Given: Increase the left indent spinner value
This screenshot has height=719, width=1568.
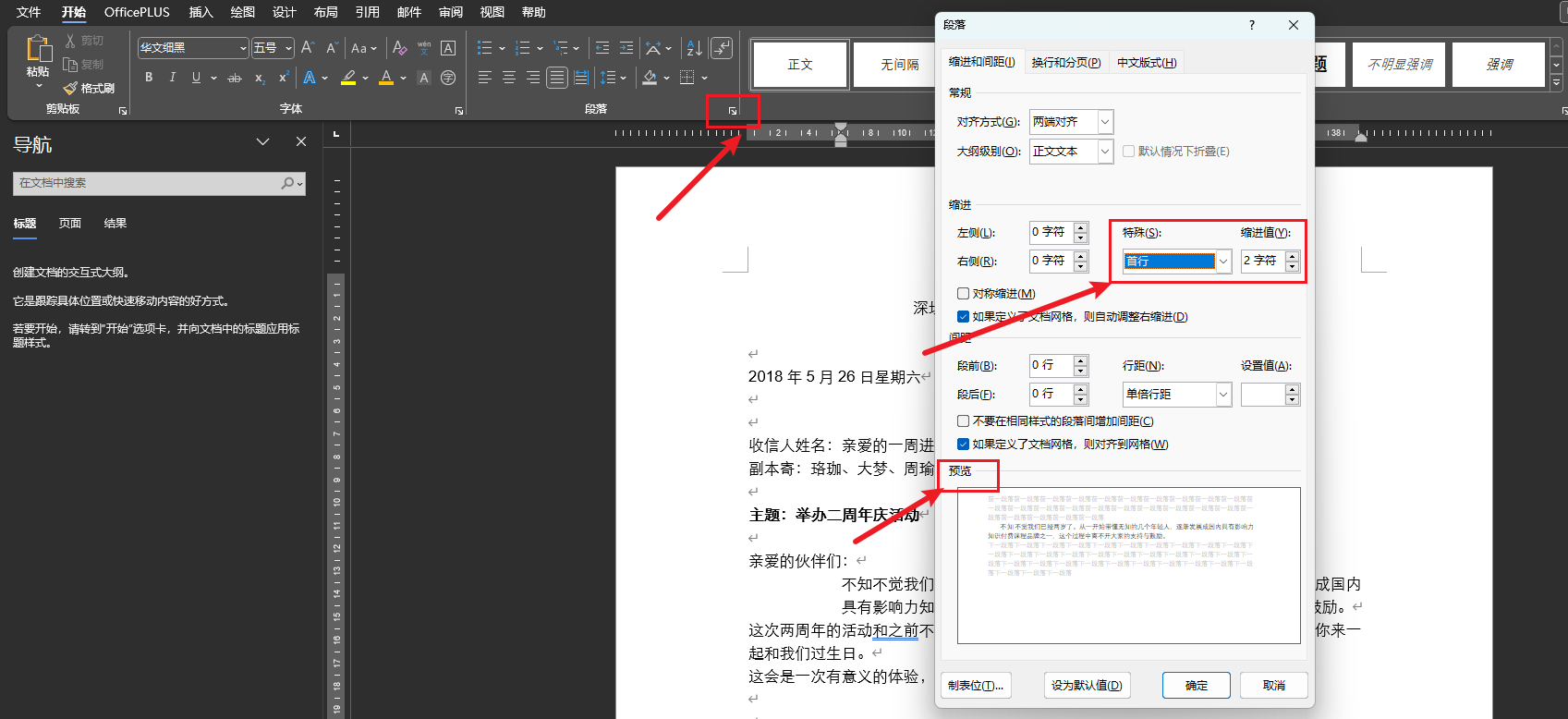Looking at the screenshot, I should [1081, 227].
